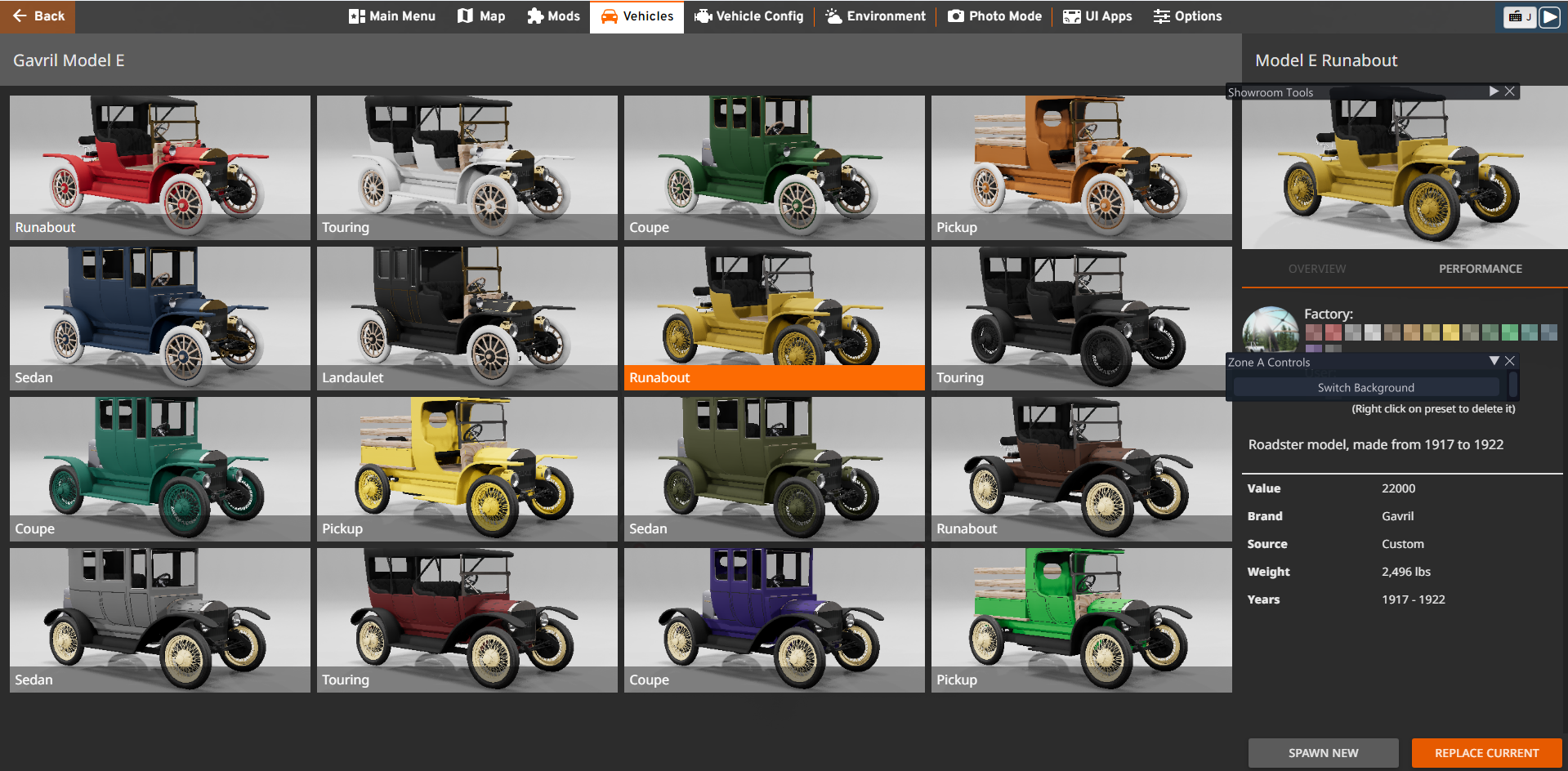Click the UI Apps window icon
This screenshot has width=1568, height=771.
pyautogui.click(x=1071, y=16)
